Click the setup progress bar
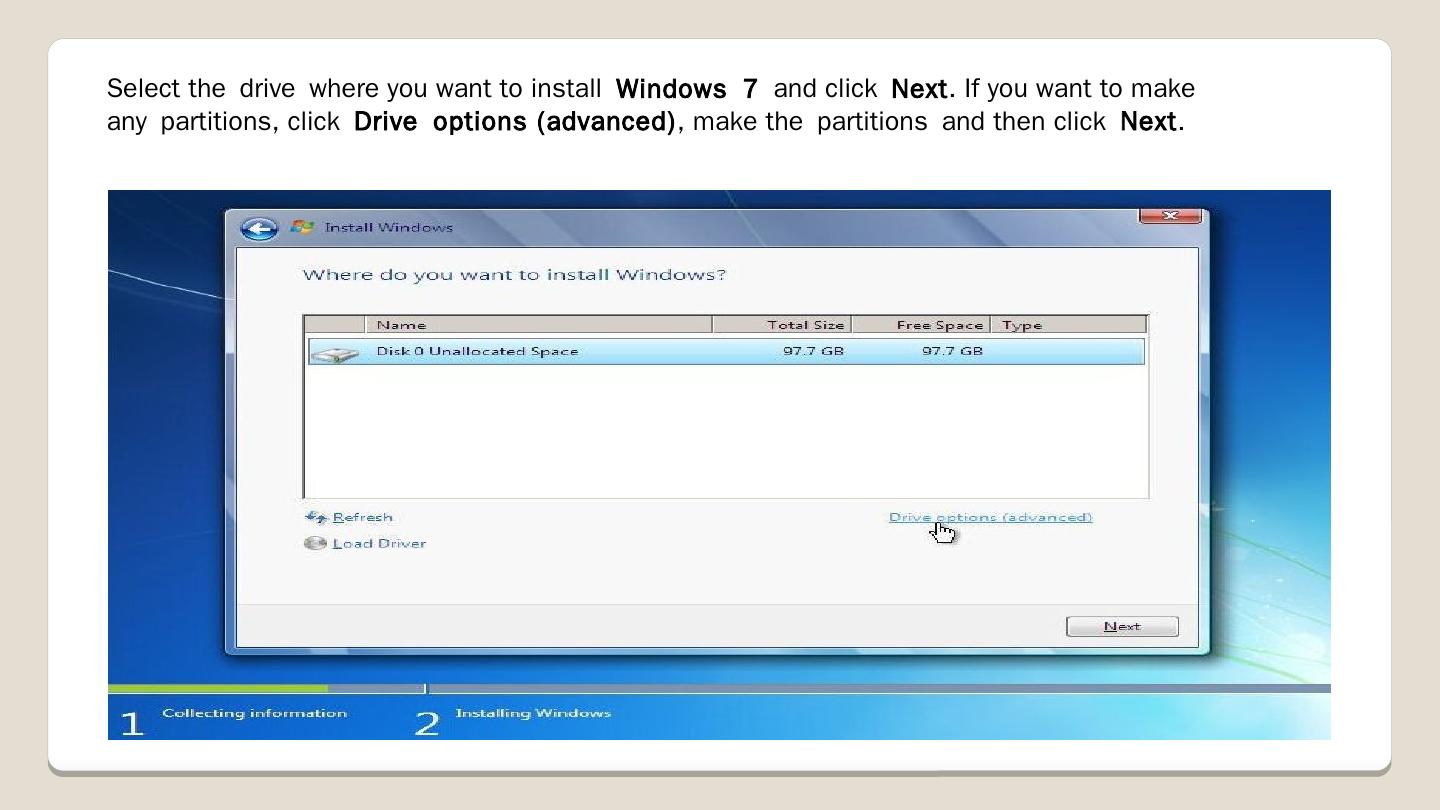 pyautogui.click(x=719, y=688)
